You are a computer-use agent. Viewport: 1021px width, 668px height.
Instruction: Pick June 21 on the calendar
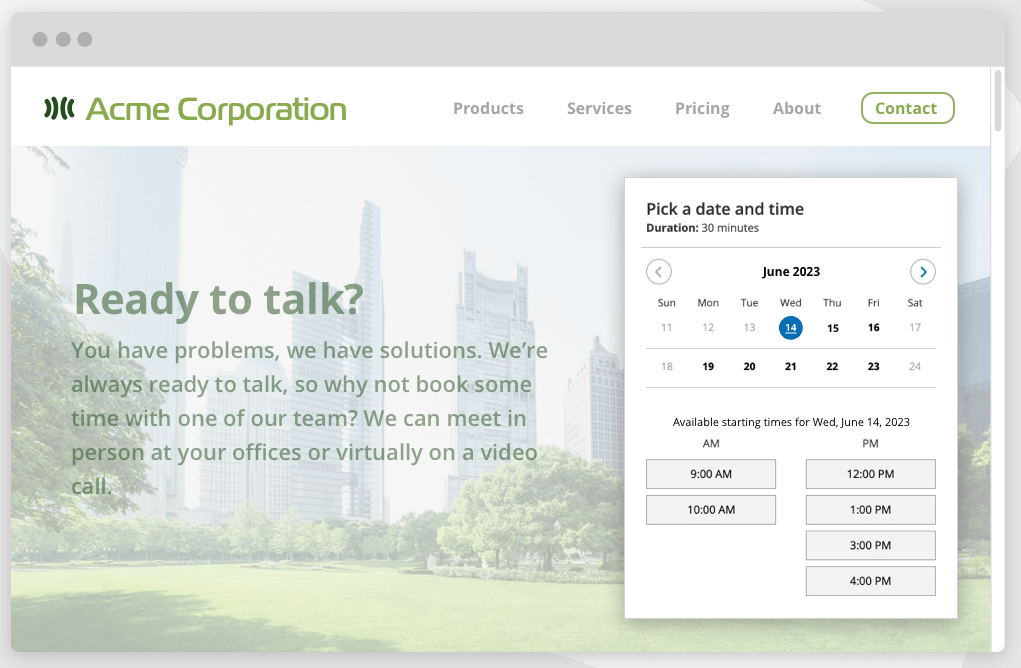(790, 367)
